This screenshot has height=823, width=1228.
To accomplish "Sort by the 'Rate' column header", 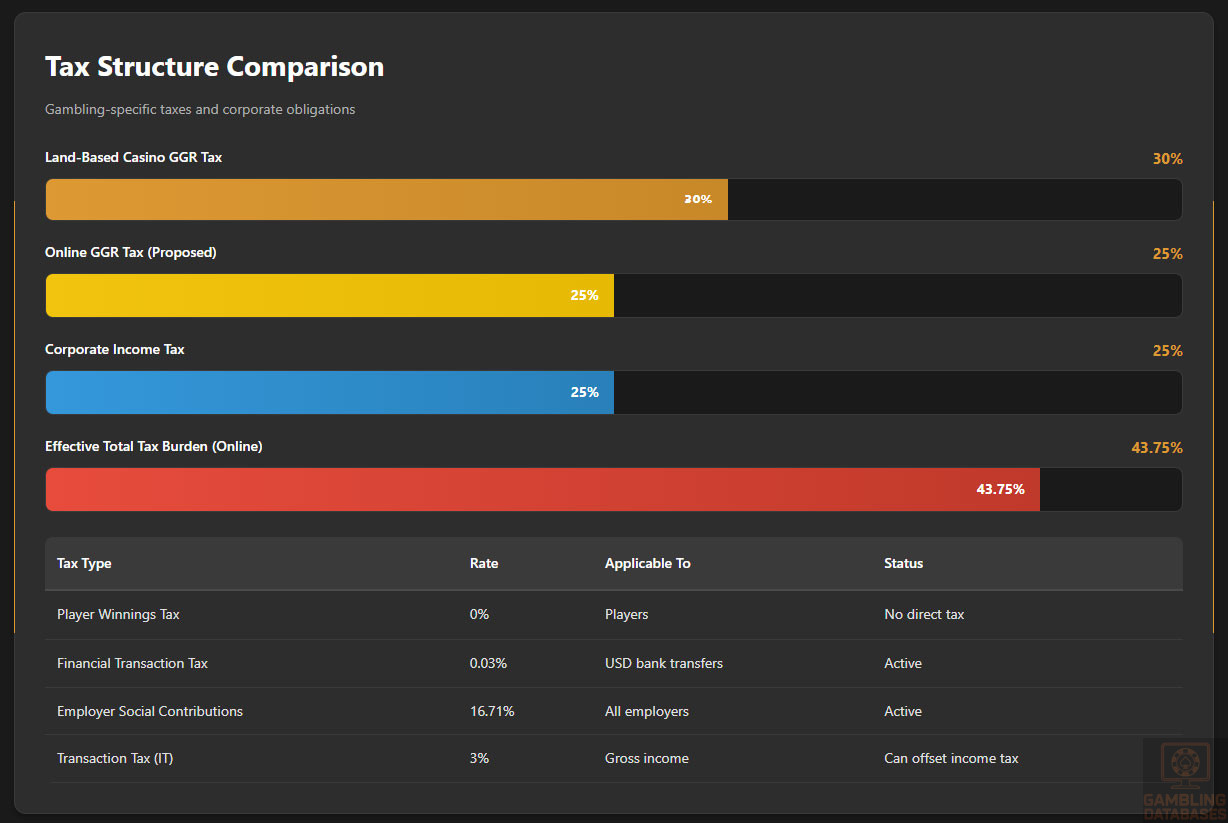I will 484,563.
